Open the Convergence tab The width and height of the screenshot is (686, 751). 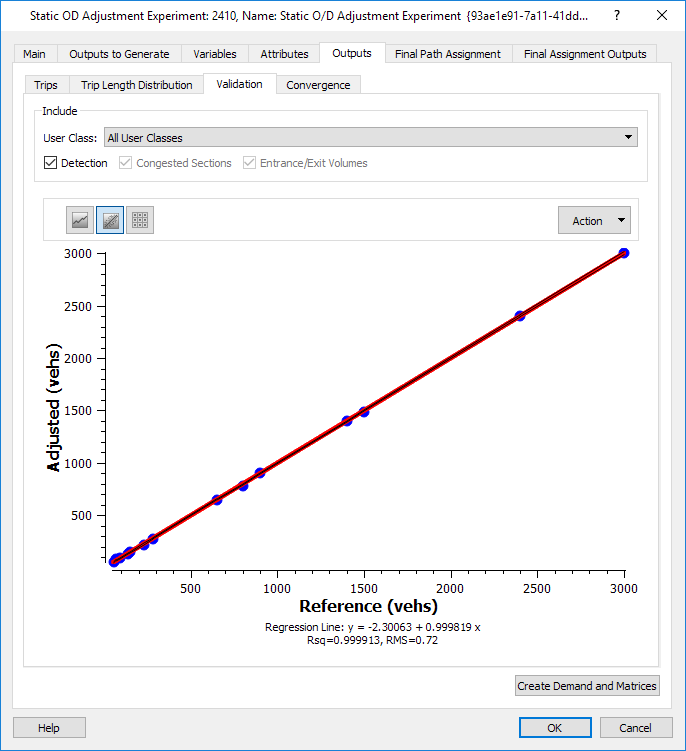318,85
